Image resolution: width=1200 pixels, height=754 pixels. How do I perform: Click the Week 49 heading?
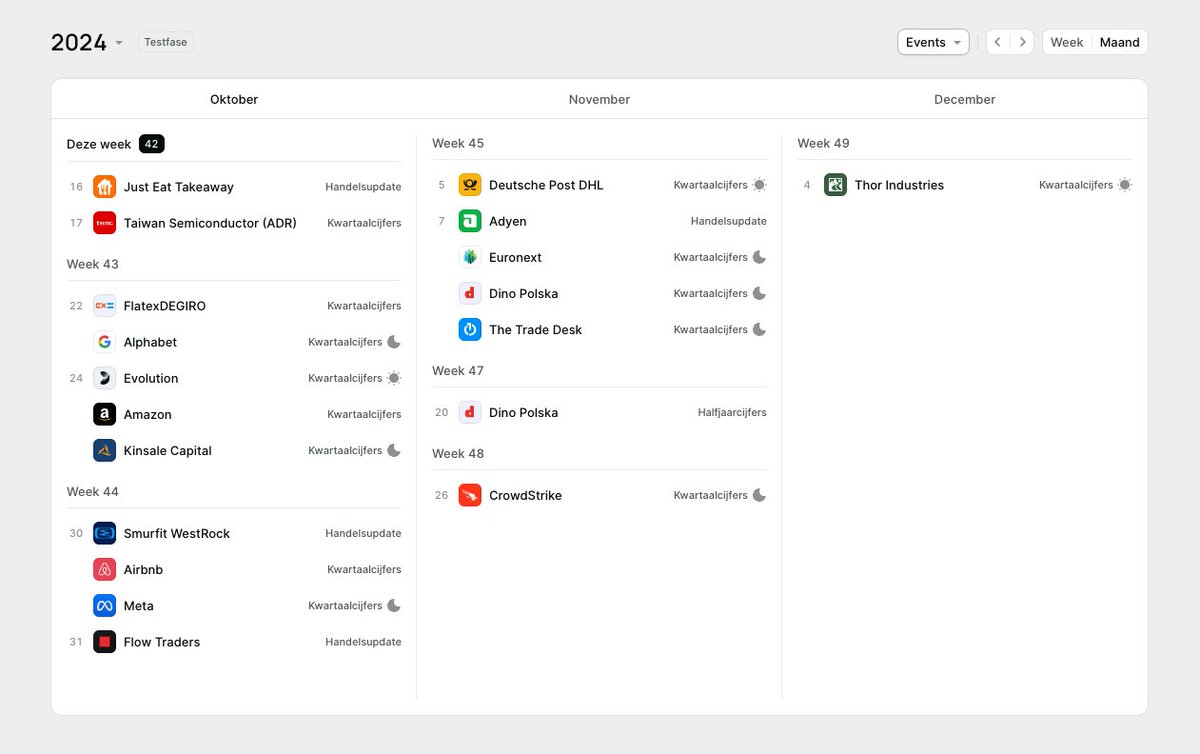tap(824, 143)
